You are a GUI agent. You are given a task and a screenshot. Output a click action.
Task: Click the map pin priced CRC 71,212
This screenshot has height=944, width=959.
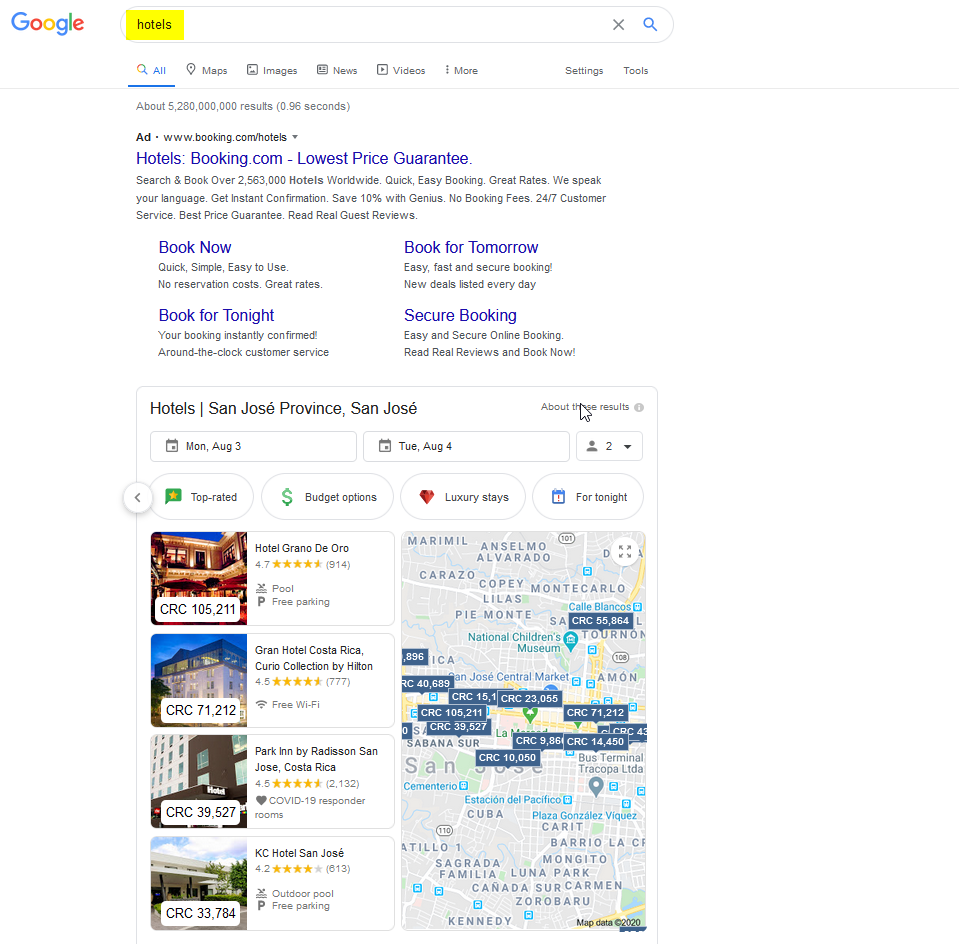pyautogui.click(x=595, y=713)
